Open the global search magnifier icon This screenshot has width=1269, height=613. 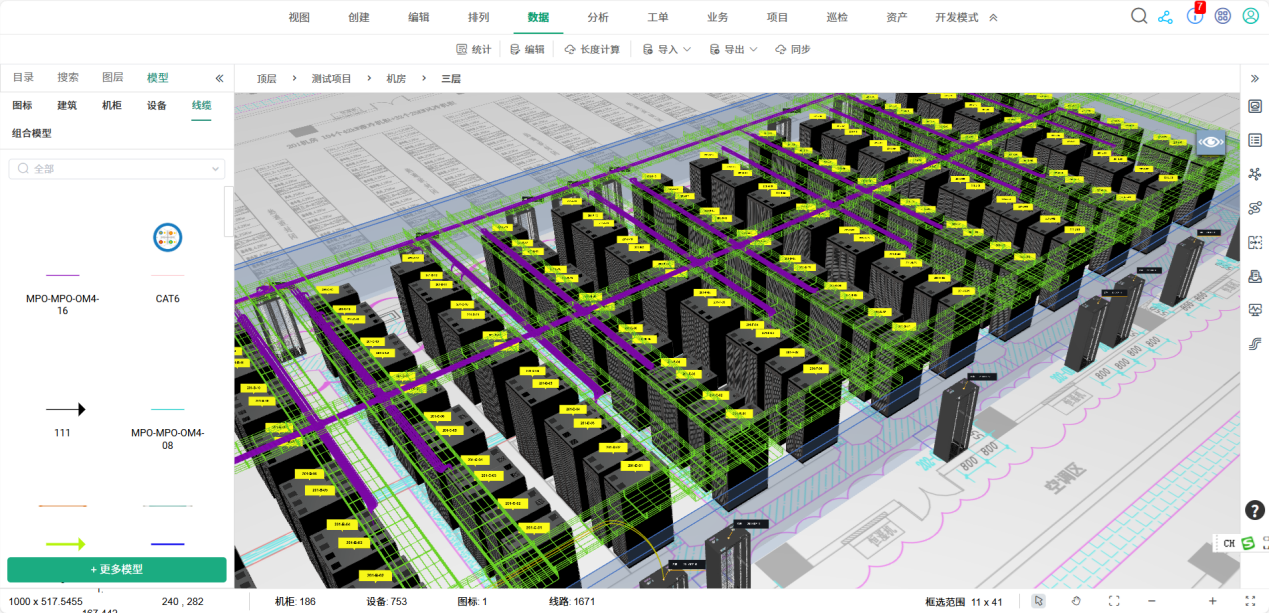[x=1139, y=16]
